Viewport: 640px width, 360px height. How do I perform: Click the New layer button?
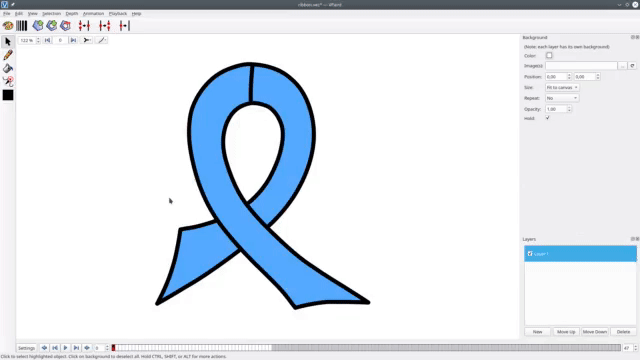pos(537,332)
